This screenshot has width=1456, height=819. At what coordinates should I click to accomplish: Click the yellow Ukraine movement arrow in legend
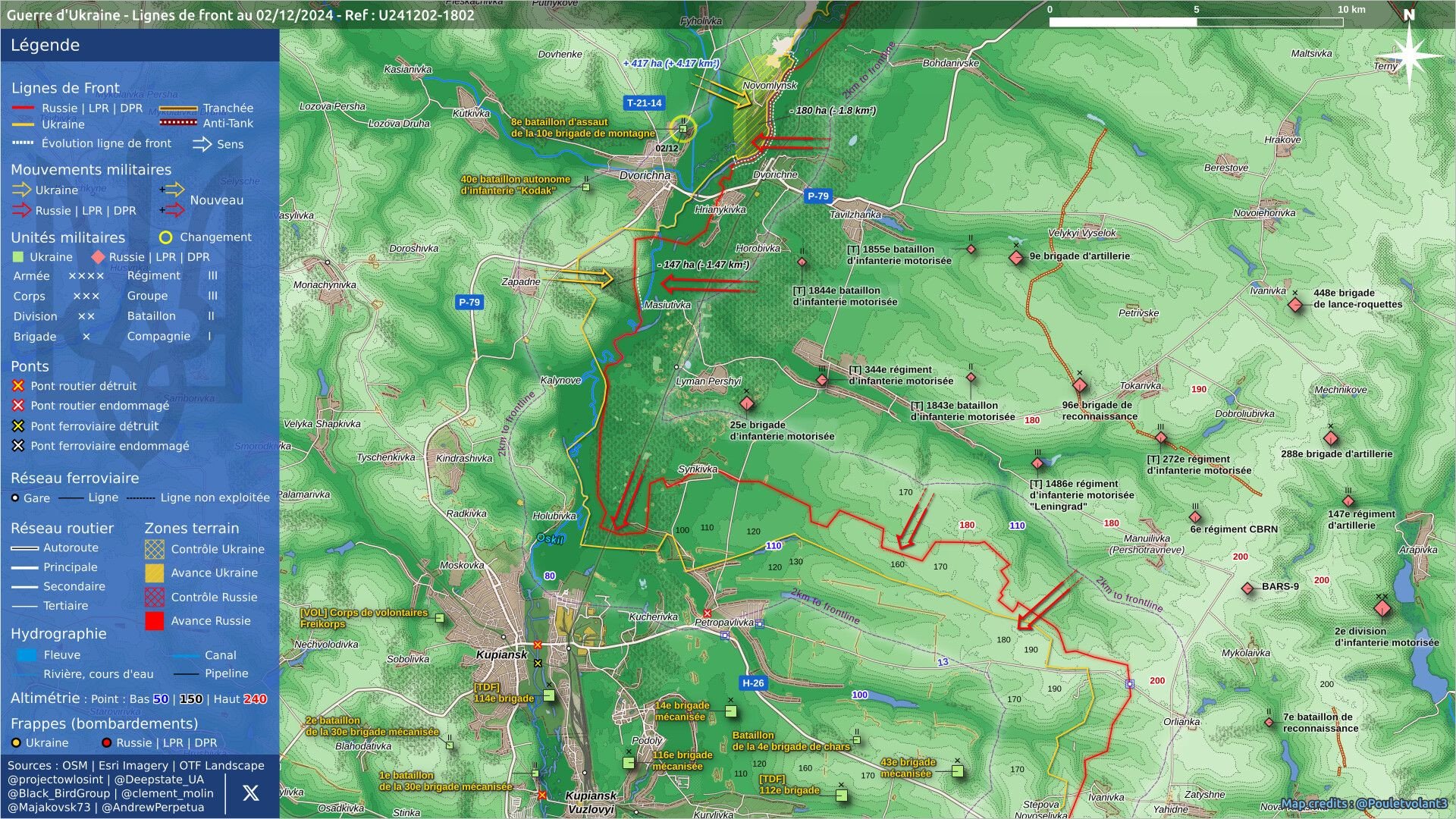coord(21,190)
